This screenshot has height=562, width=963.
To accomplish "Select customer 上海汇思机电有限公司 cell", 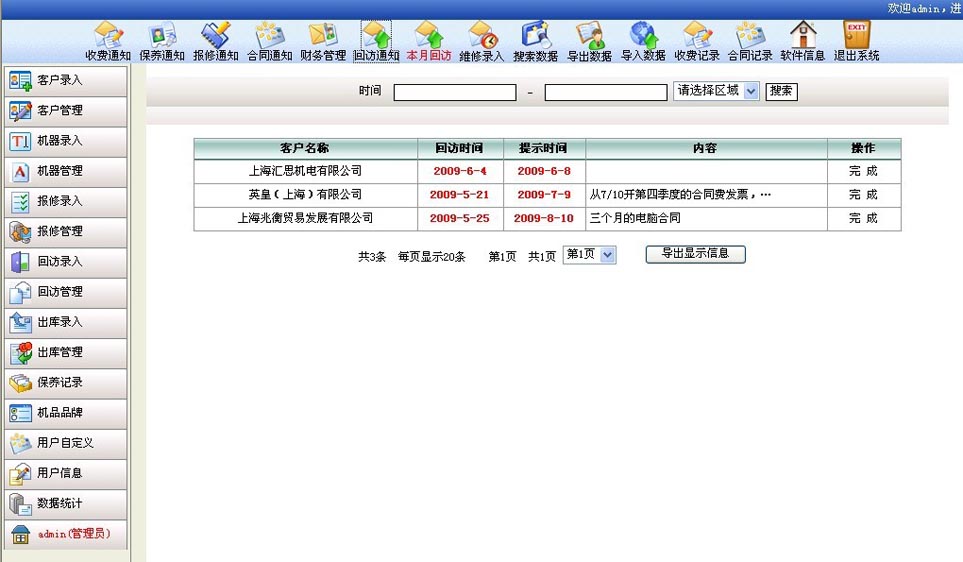I will pos(305,171).
